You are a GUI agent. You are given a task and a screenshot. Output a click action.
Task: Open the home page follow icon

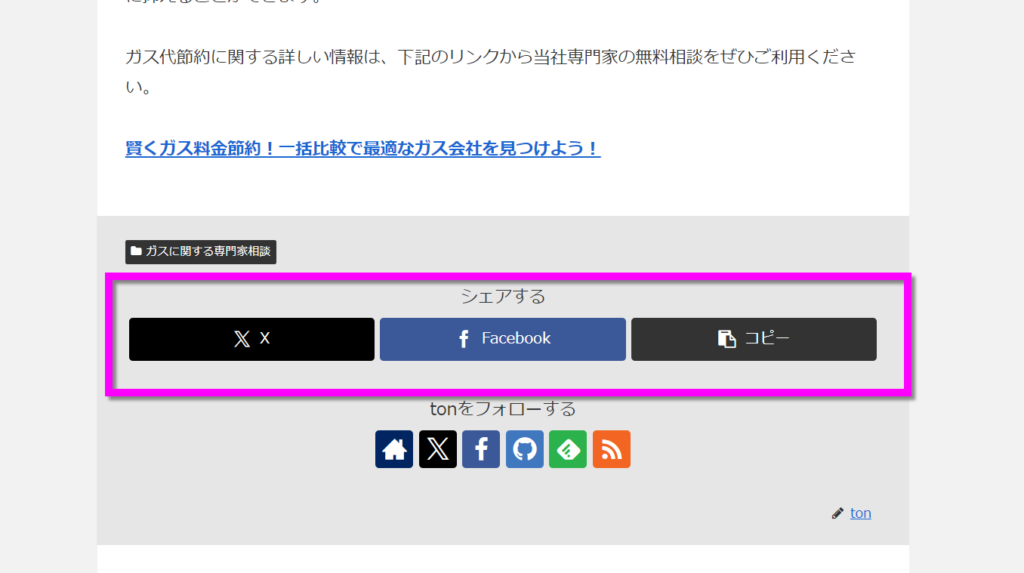(x=394, y=449)
